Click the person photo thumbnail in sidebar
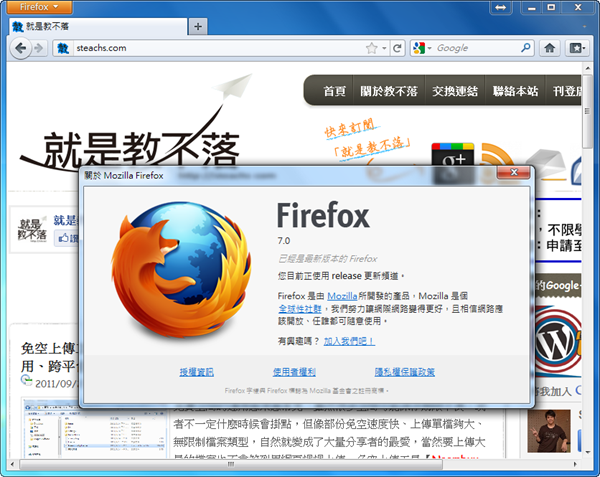600x477 pixels. [x=549, y=431]
